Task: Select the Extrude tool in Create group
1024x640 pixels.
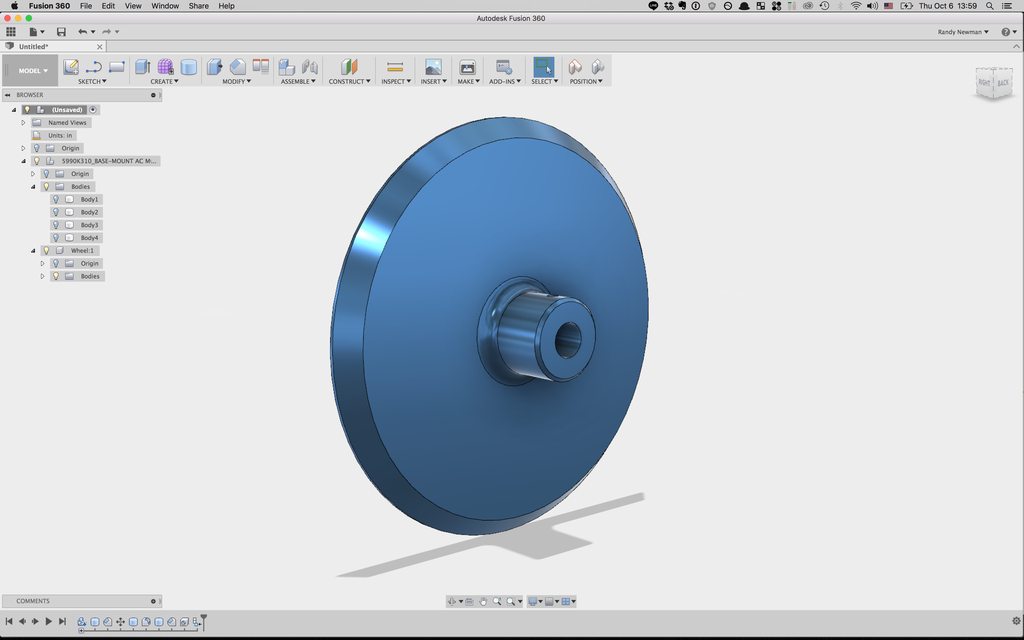Action: (x=142, y=67)
